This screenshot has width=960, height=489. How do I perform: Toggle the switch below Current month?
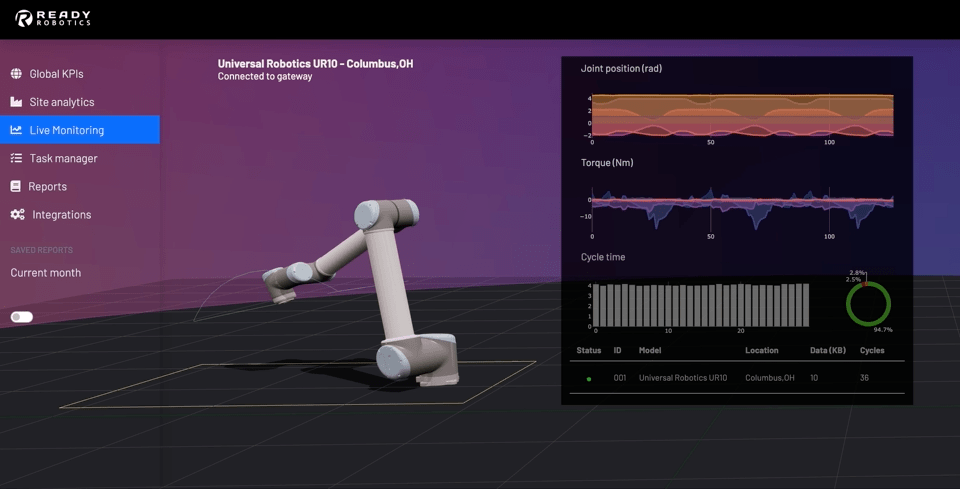tap(22, 317)
